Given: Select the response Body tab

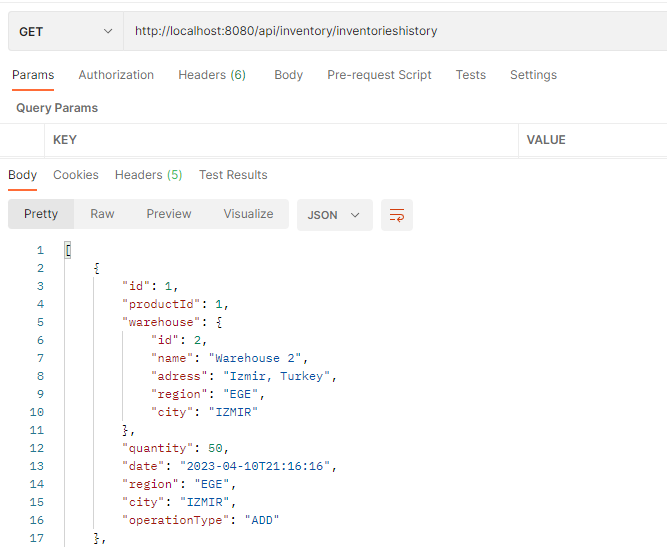Looking at the screenshot, I should tap(23, 175).
